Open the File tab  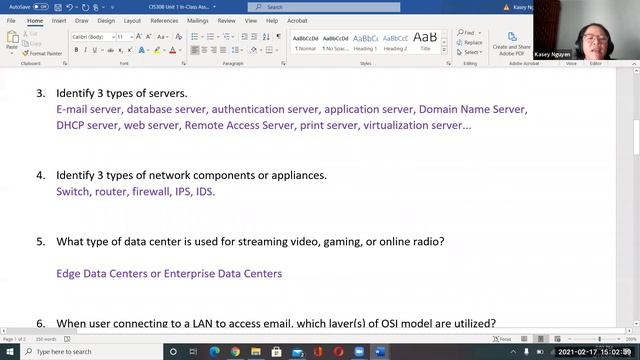click(x=11, y=20)
